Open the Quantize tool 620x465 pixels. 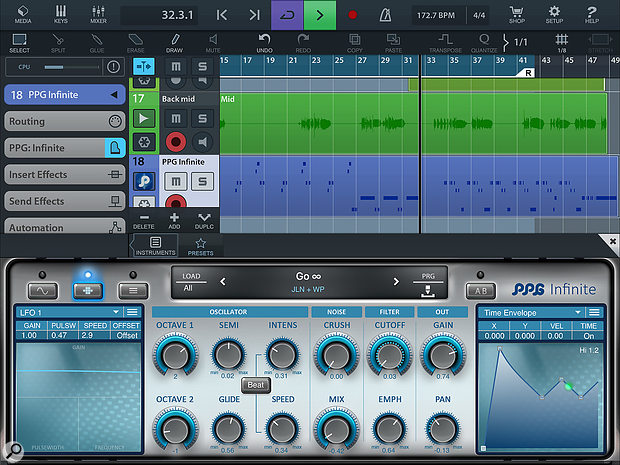[484, 43]
